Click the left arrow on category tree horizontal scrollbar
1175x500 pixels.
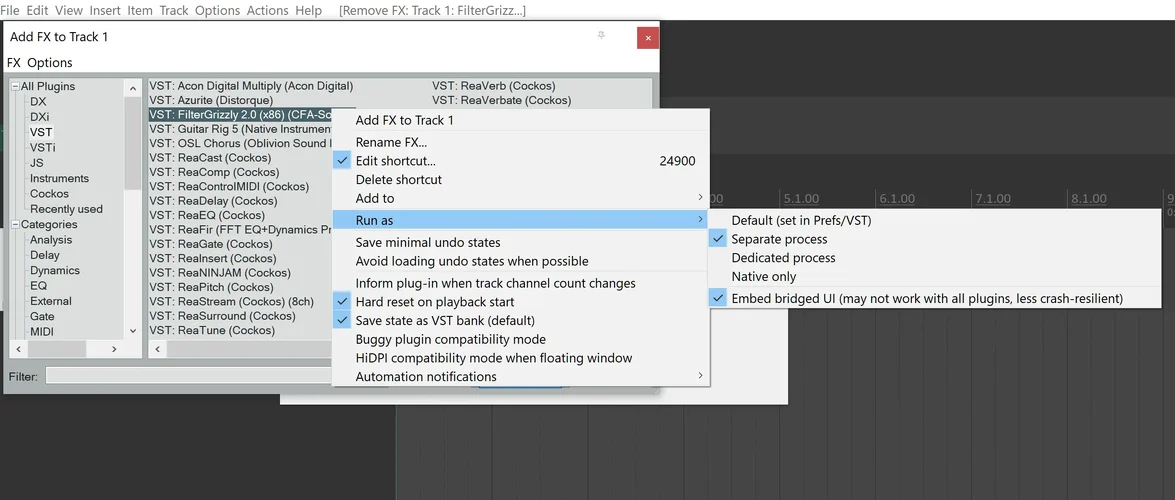(x=19, y=349)
